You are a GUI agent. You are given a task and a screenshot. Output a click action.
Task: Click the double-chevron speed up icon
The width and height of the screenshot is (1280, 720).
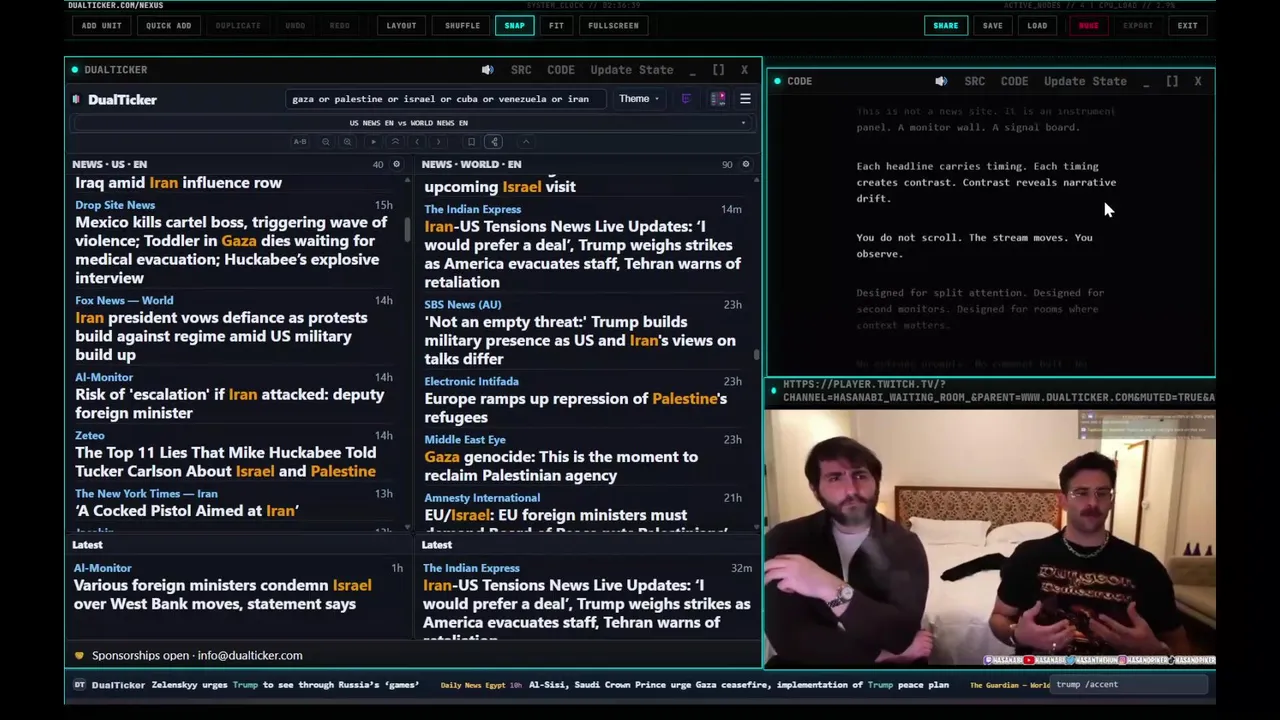pos(395,142)
